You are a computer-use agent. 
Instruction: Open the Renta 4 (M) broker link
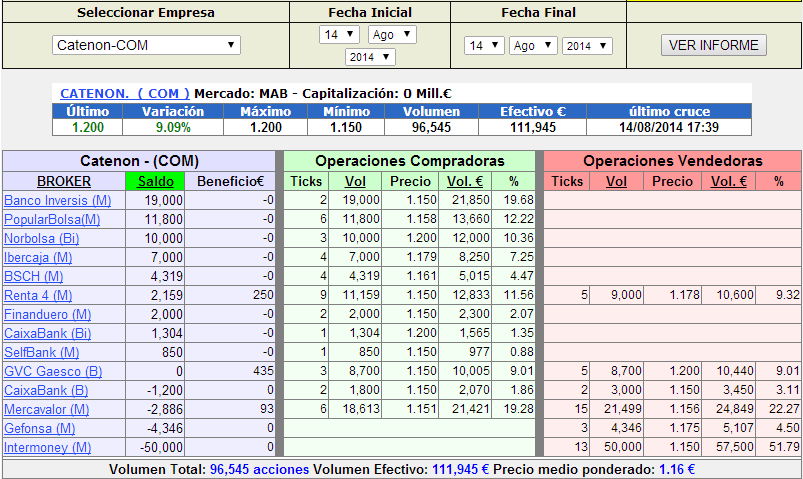point(38,295)
